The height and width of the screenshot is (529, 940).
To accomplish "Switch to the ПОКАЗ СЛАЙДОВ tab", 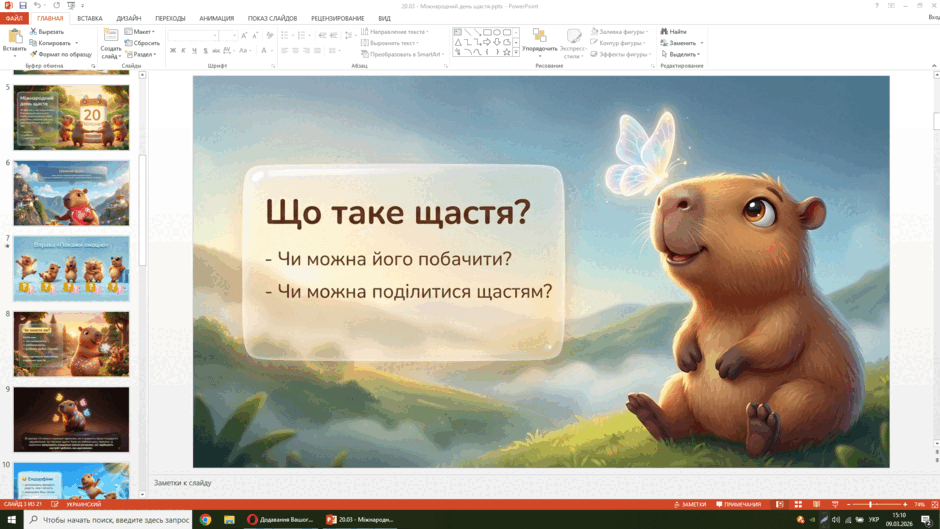I will (x=272, y=19).
